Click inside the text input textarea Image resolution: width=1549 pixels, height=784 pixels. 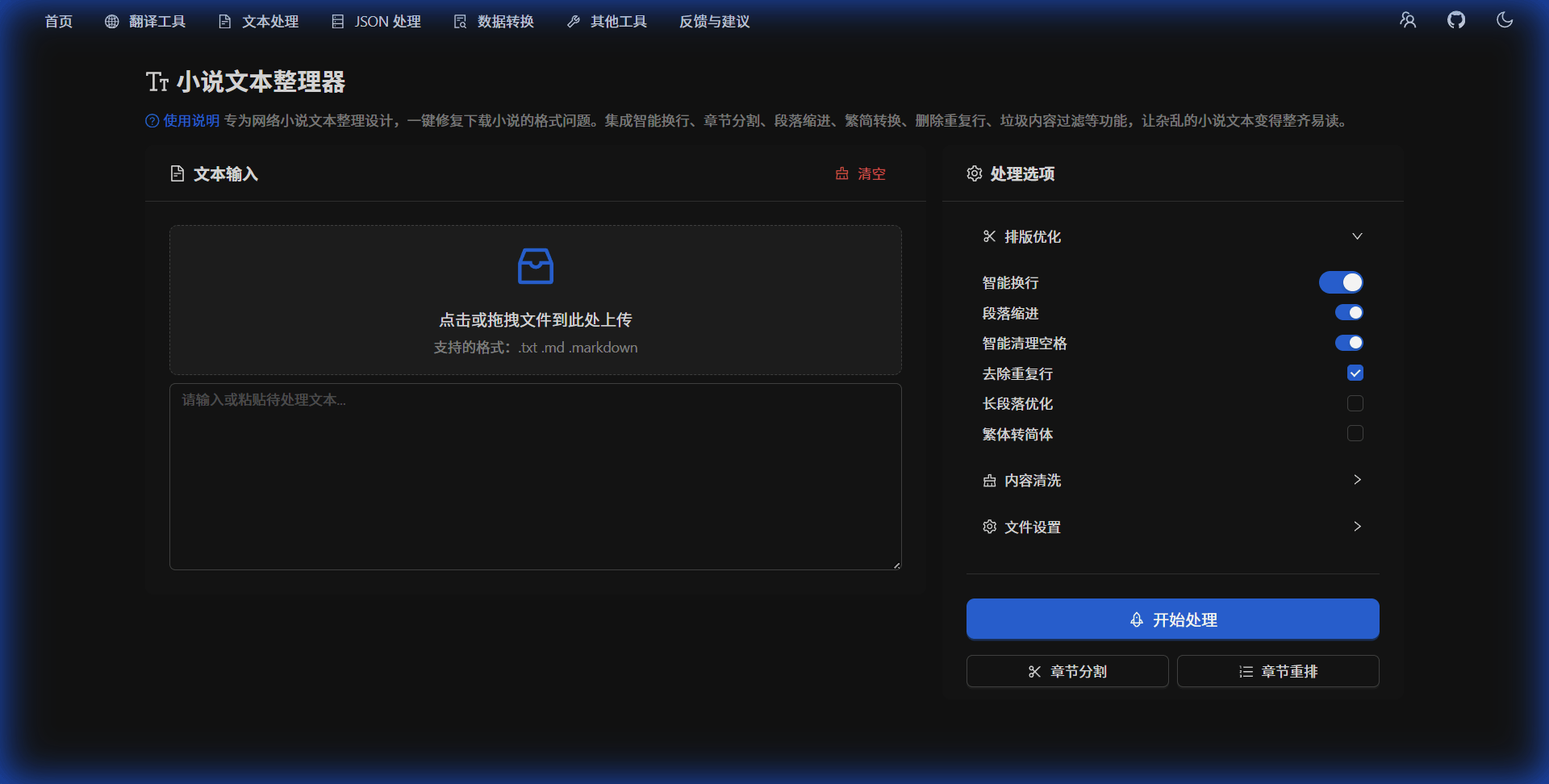(535, 476)
